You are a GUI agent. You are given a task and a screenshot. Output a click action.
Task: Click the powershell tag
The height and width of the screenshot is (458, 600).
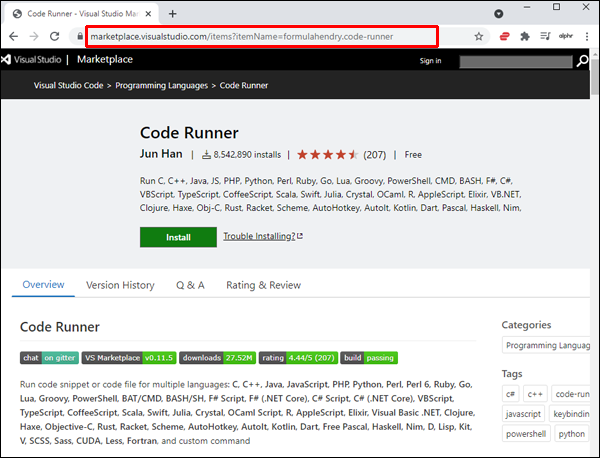click(526, 434)
